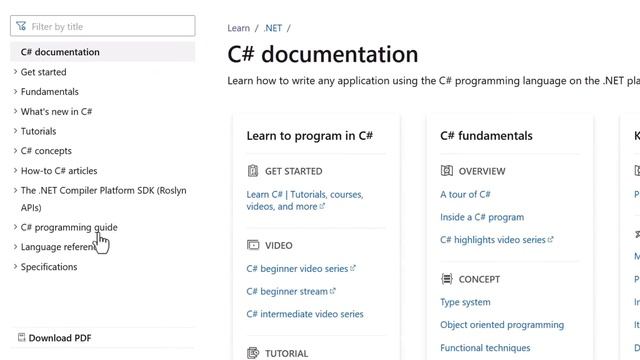Click the Download PDF icon

(x=22, y=337)
